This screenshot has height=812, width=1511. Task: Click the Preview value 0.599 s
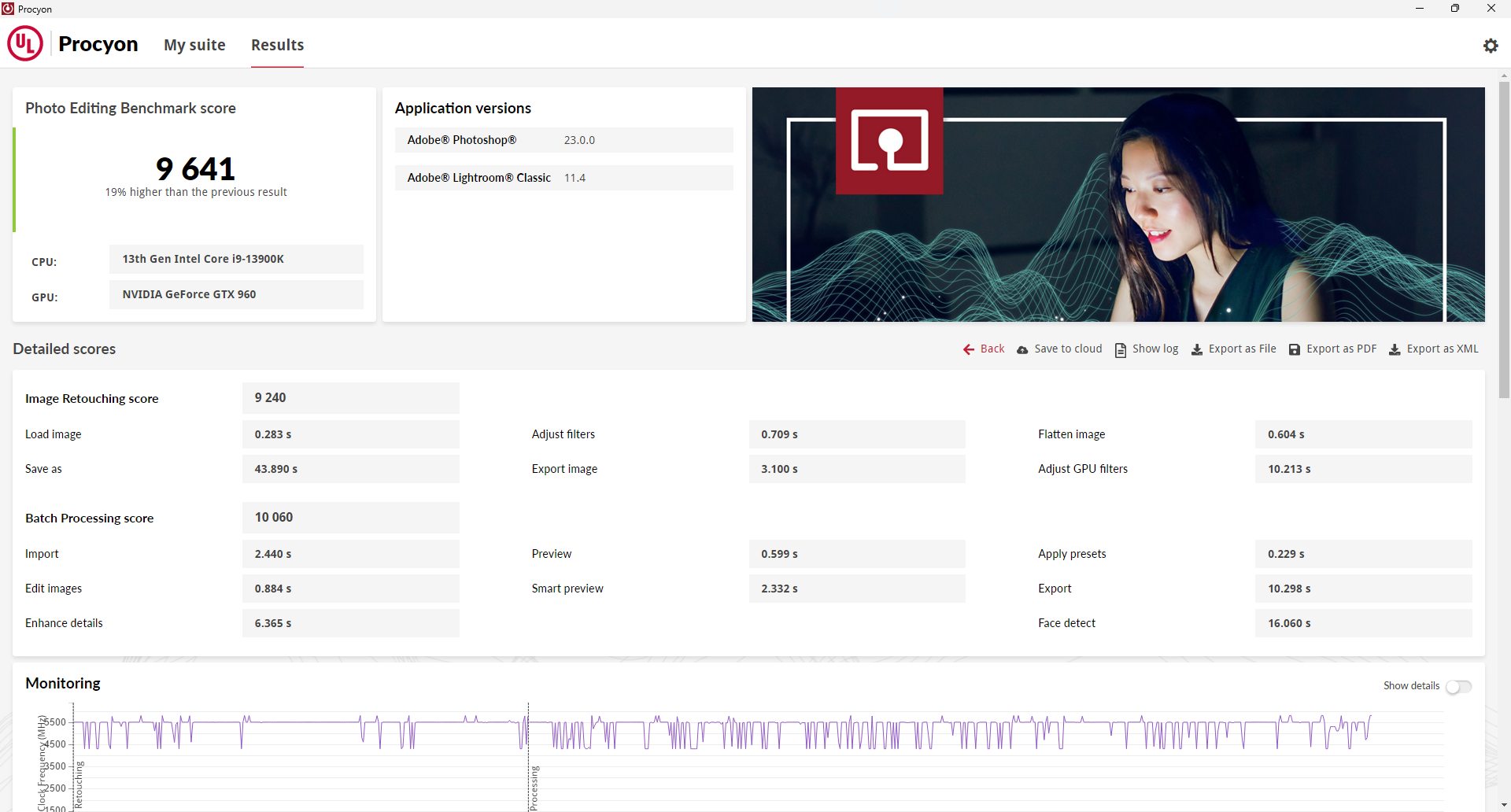[x=857, y=554]
